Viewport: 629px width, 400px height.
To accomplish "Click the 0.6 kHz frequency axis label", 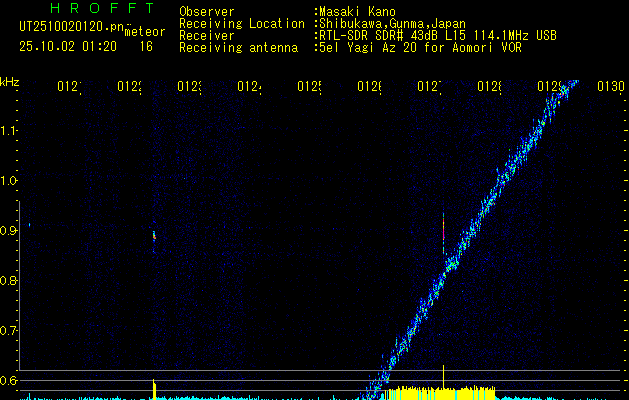I will pos(9,381).
